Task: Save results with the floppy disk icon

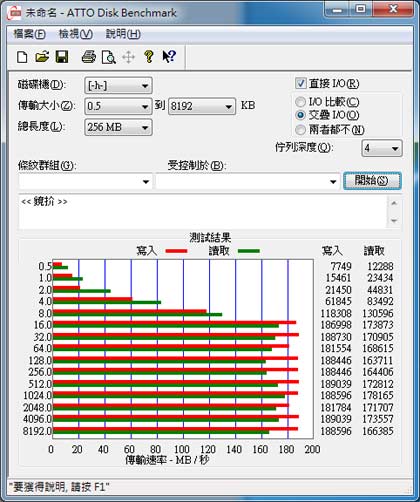Action: click(x=62, y=57)
